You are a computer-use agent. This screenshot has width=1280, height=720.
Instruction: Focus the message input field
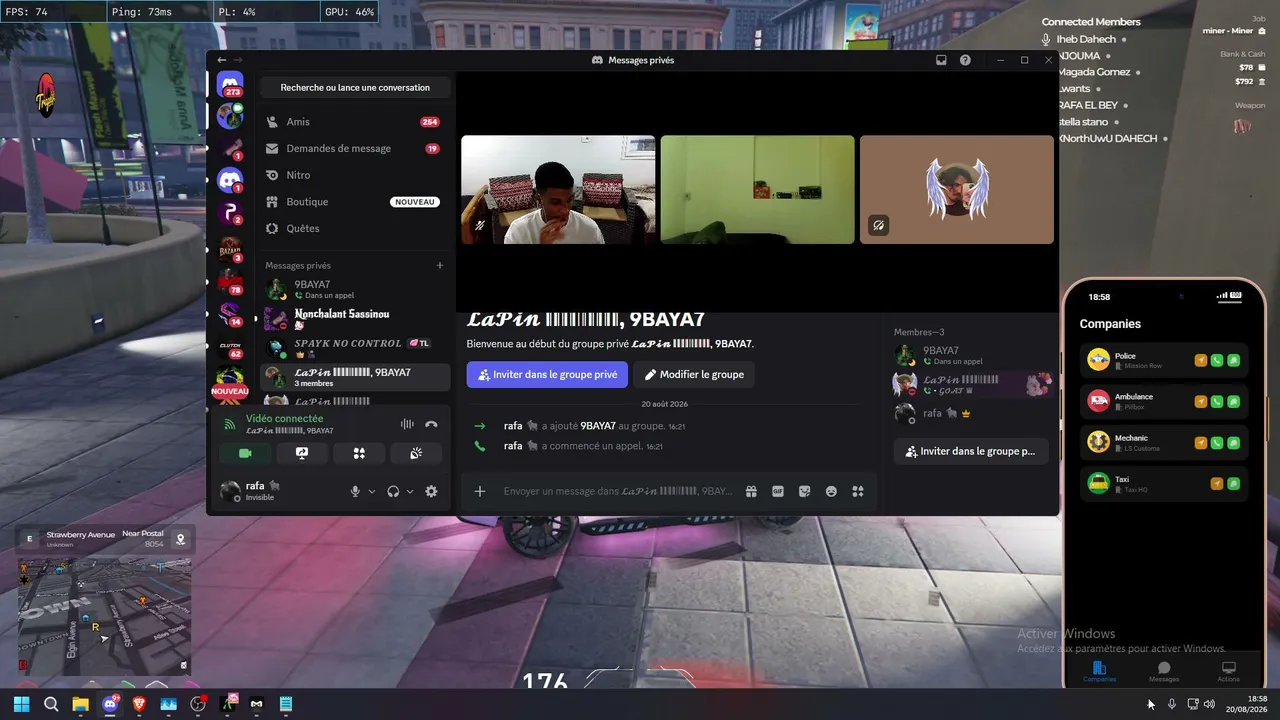pyautogui.click(x=618, y=491)
